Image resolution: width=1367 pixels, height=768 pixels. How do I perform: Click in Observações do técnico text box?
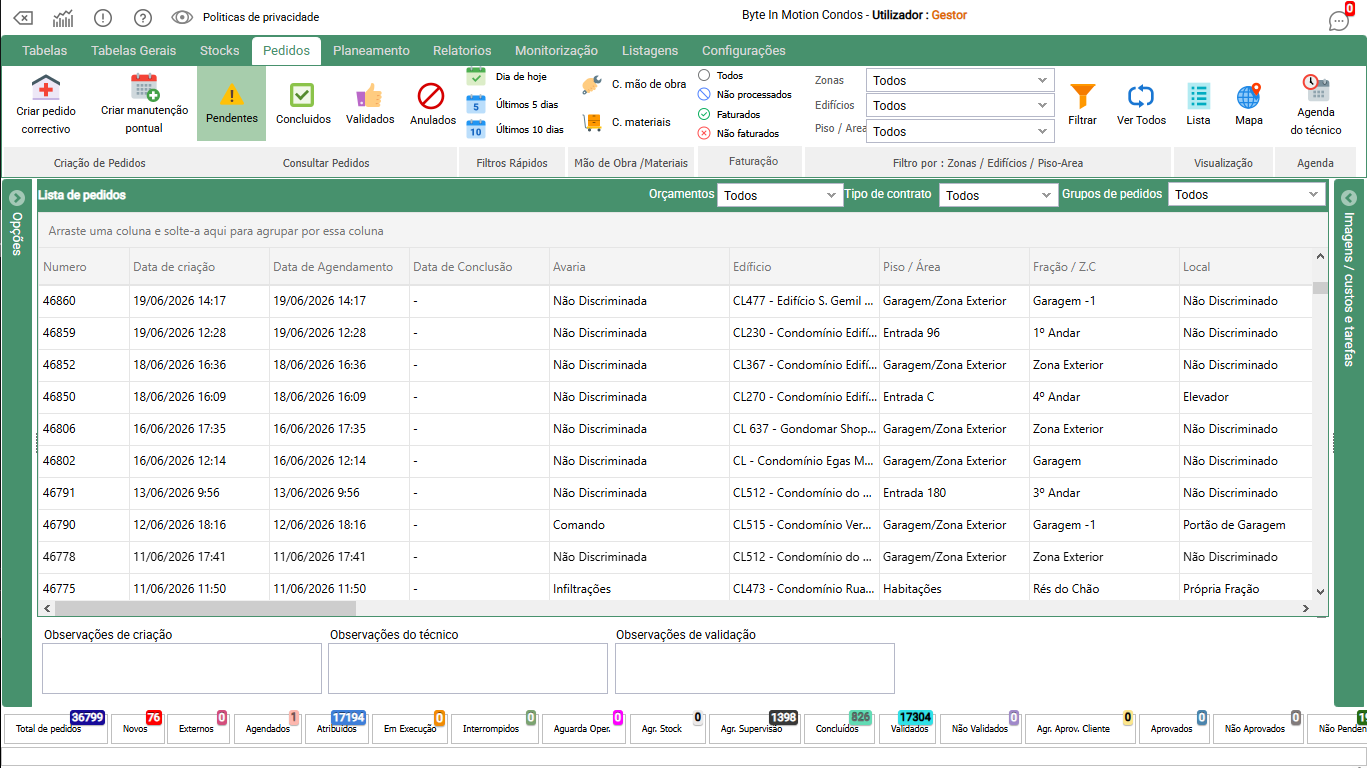[x=468, y=668]
